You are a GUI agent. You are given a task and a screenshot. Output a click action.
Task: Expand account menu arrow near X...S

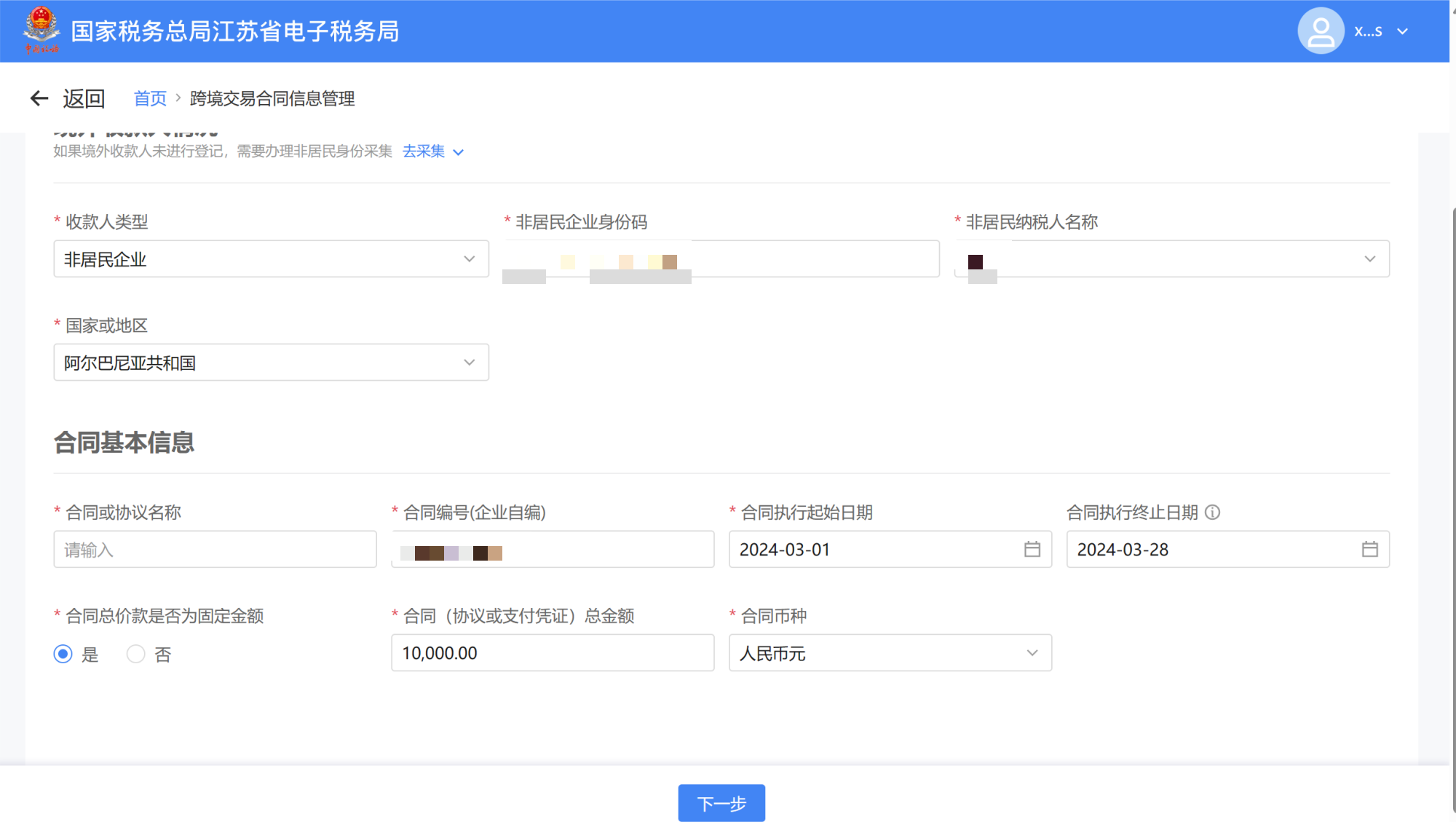1402,31
